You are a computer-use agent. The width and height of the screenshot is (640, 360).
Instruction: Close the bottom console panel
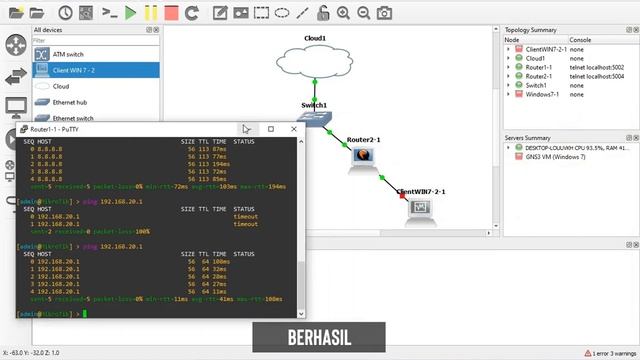(x=636, y=244)
